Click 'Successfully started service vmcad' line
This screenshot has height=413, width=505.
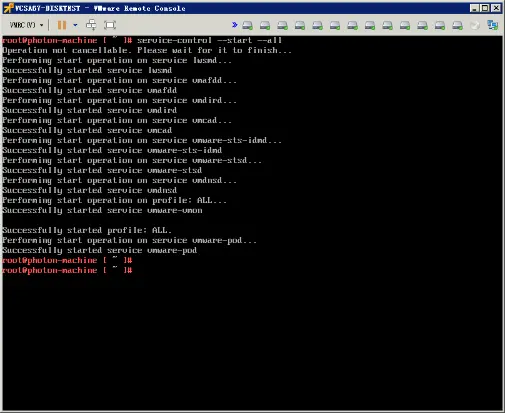87,130
